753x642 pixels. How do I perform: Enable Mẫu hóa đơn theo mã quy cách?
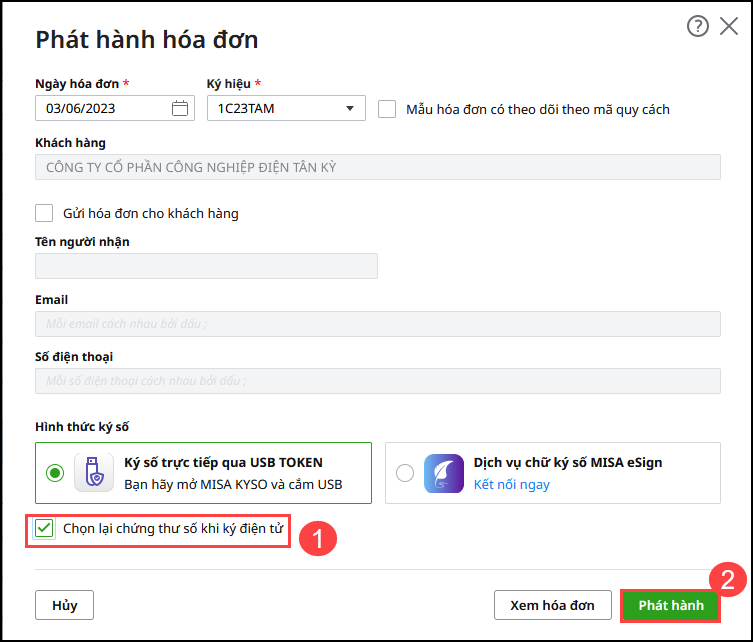pyautogui.click(x=388, y=109)
